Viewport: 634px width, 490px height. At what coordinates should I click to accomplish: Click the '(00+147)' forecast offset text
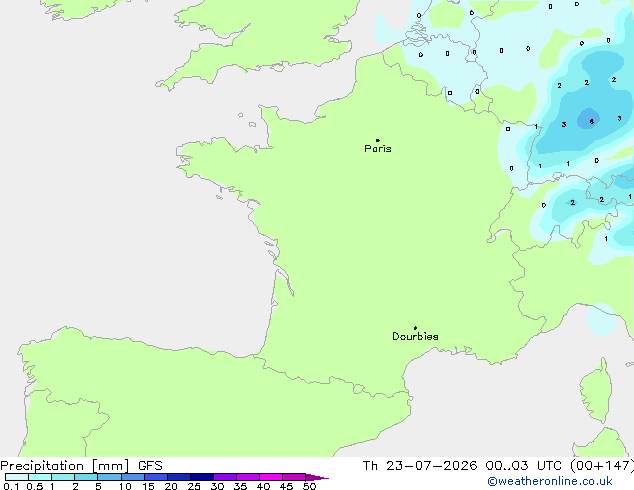click(602, 466)
